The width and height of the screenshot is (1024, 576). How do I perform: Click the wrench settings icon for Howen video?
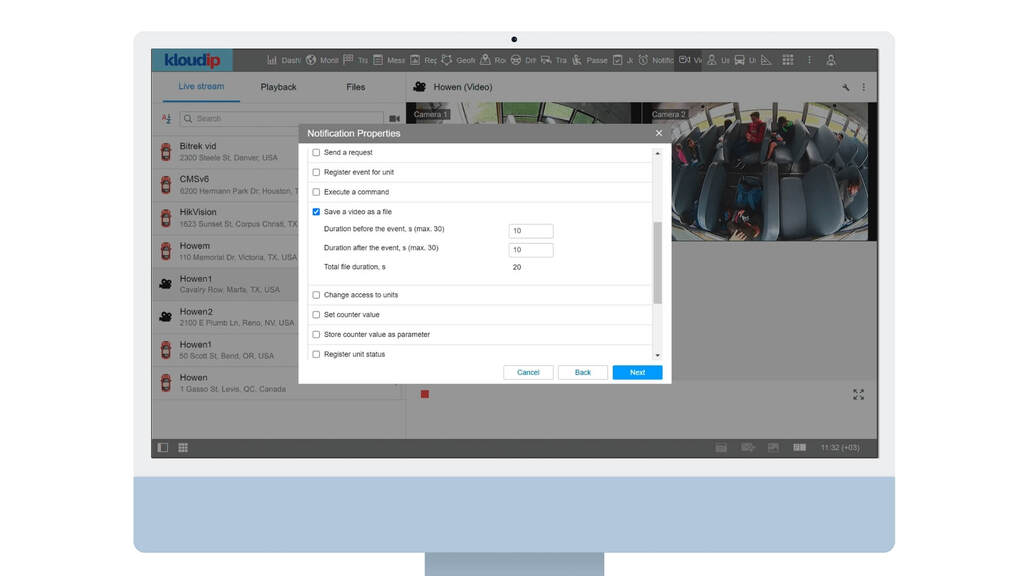tap(846, 87)
